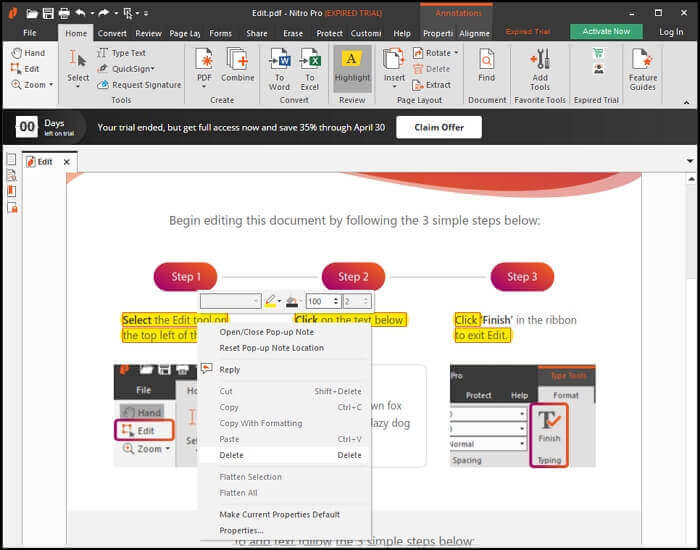The height and width of the screenshot is (550, 700).
Task: Open Feature Guides from the ribbon
Action: [x=643, y=68]
